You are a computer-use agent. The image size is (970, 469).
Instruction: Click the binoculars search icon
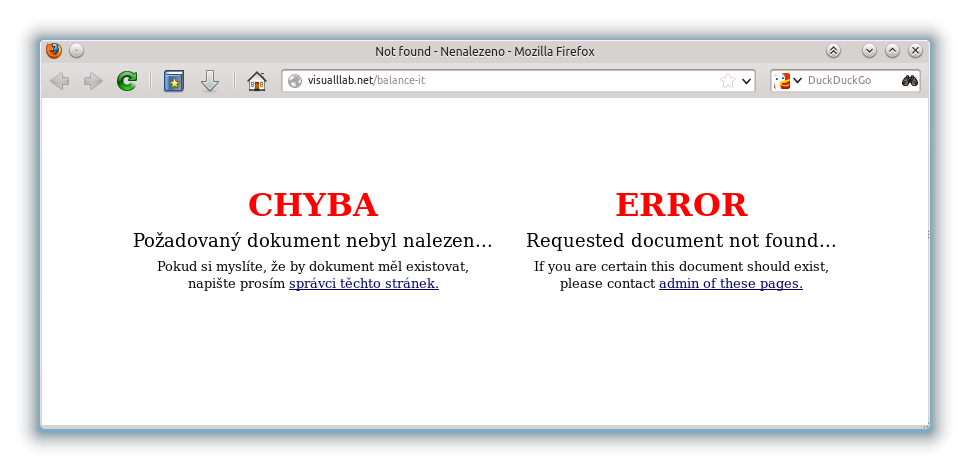909,80
